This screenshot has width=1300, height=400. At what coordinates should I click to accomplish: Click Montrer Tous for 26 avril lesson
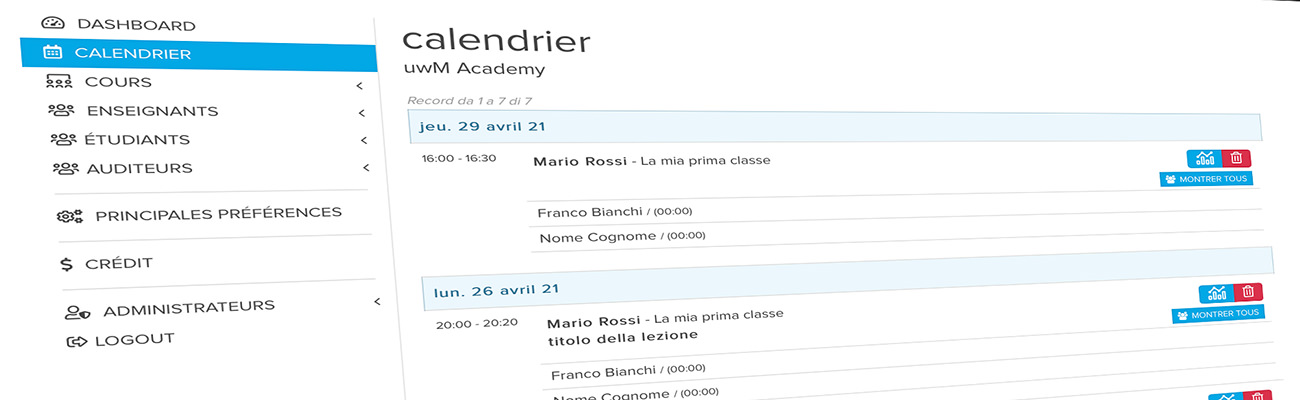[x=1218, y=314]
